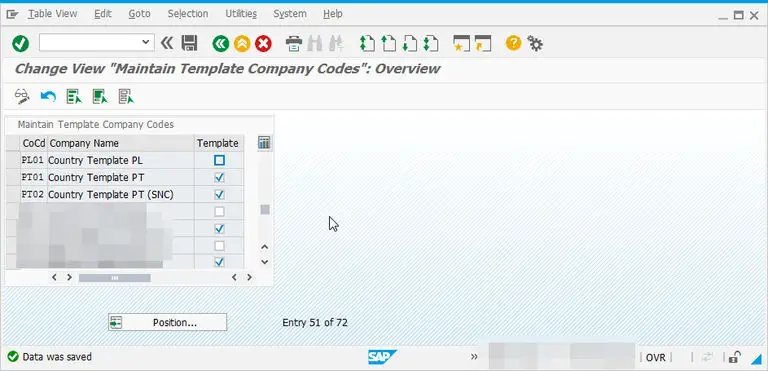Expand status bar with double chevron
The width and height of the screenshot is (768, 371).
[x=474, y=357]
